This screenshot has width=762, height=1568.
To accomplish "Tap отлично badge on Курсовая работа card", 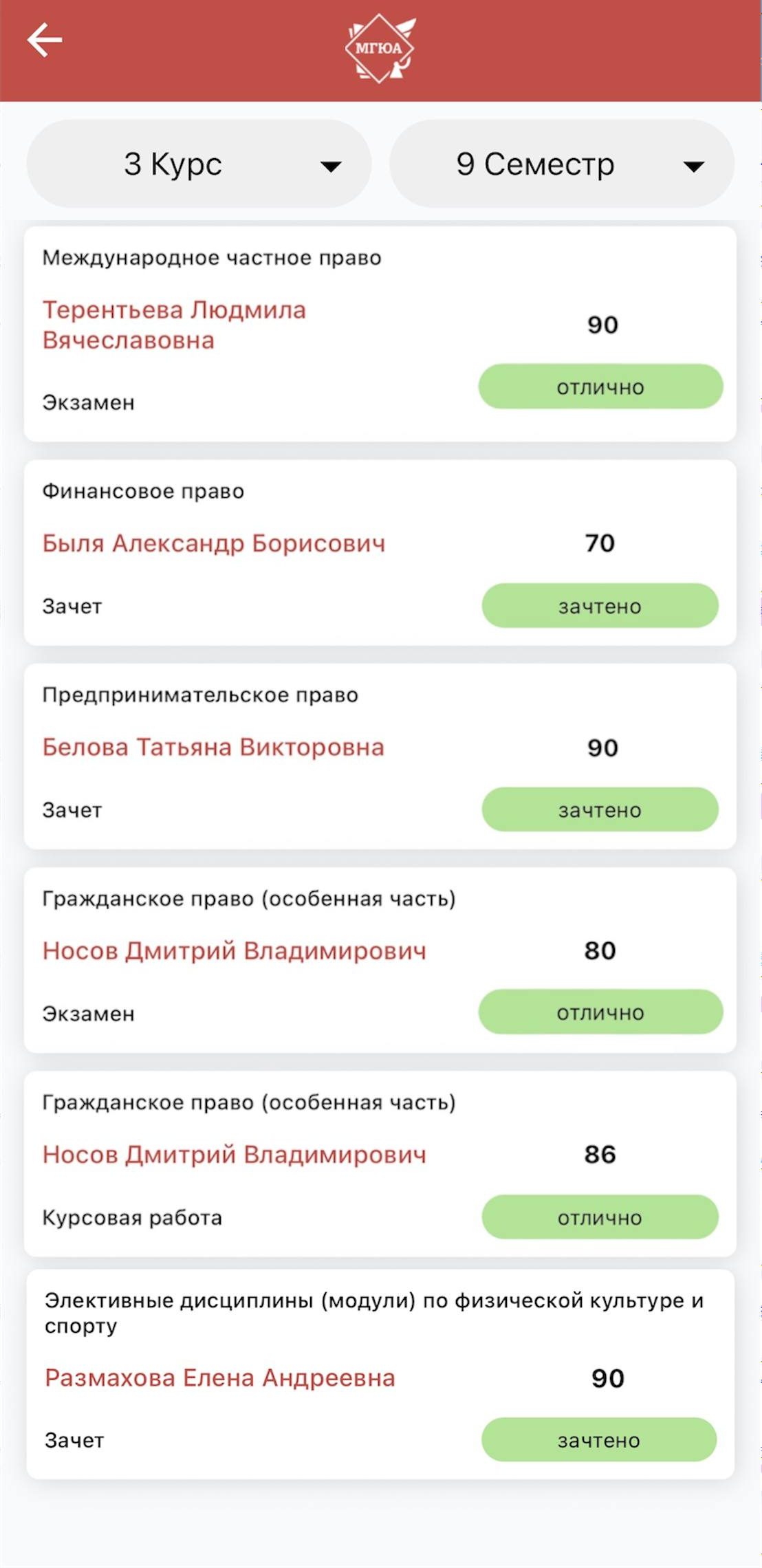I will [x=600, y=1217].
